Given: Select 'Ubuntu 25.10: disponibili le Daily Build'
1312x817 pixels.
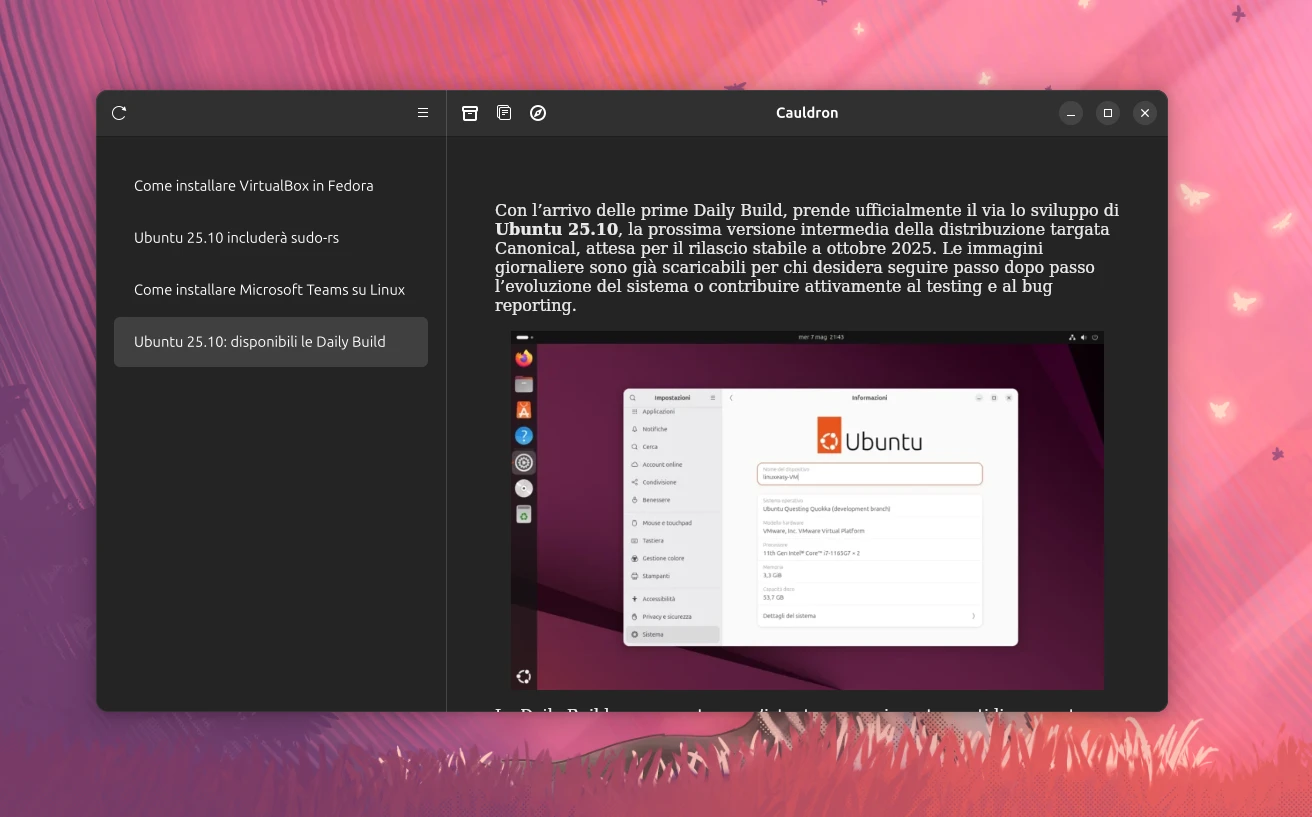Looking at the screenshot, I should click(x=260, y=342).
